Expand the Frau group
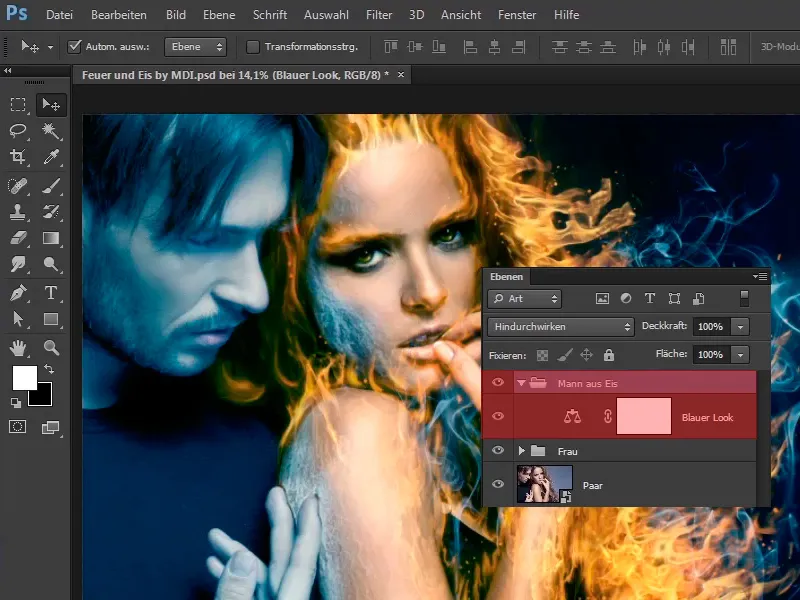Viewport: 800px width, 600px height. 521,451
